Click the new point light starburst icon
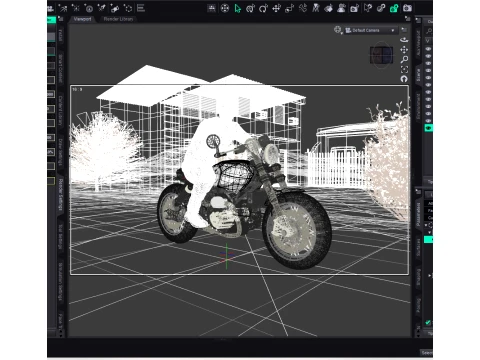 pos(76,8)
